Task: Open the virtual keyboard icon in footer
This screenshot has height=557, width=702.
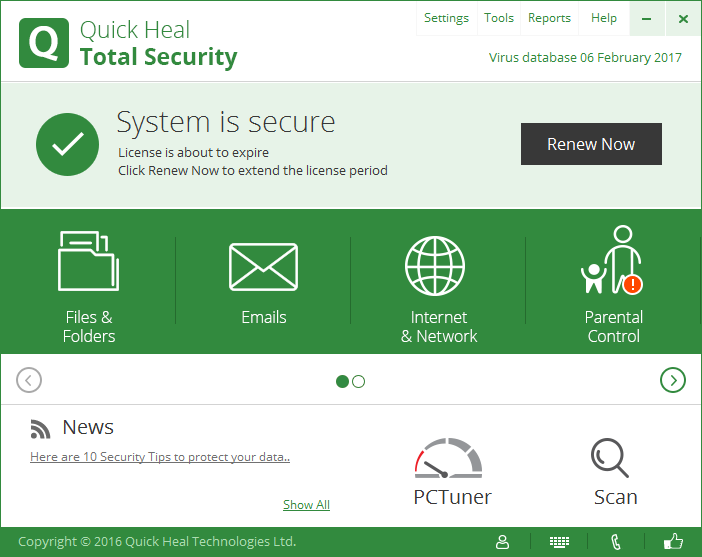Action: tap(560, 542)
